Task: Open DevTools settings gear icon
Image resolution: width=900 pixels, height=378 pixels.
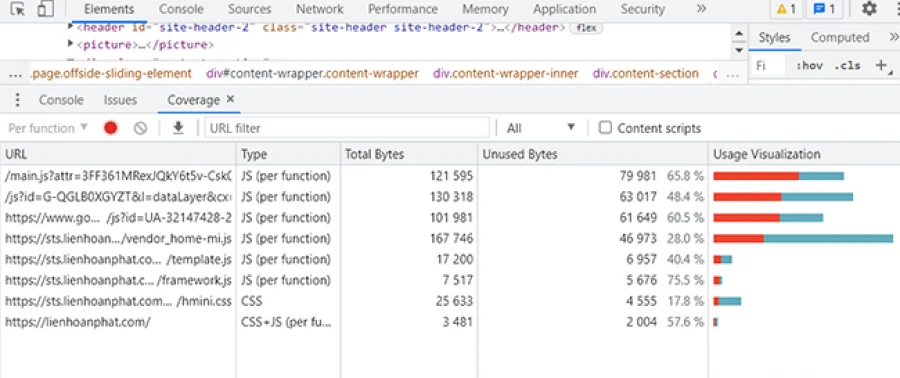Action: [x=870, y=9]
